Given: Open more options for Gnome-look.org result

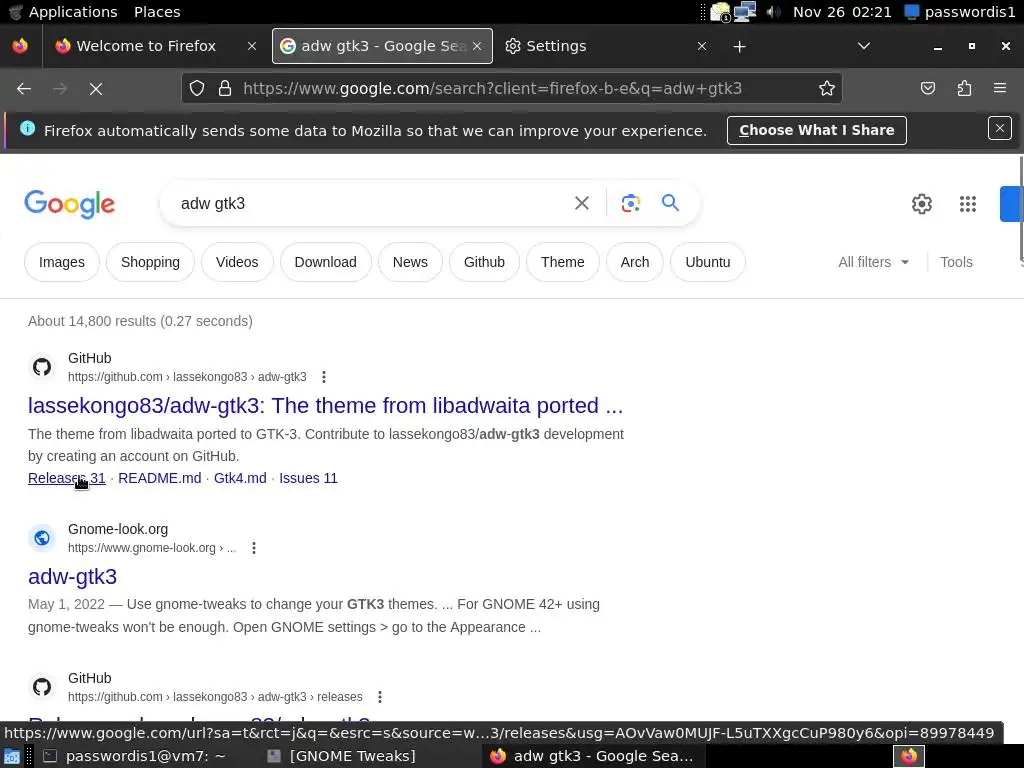Looking at the screenshot, I should coord(253,548).
